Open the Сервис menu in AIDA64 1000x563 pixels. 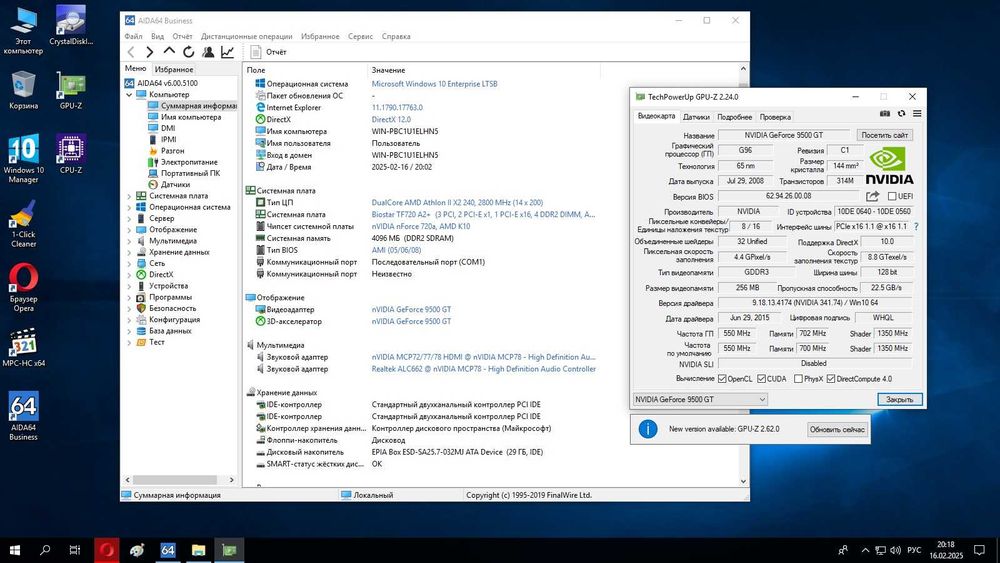(360, 36)
